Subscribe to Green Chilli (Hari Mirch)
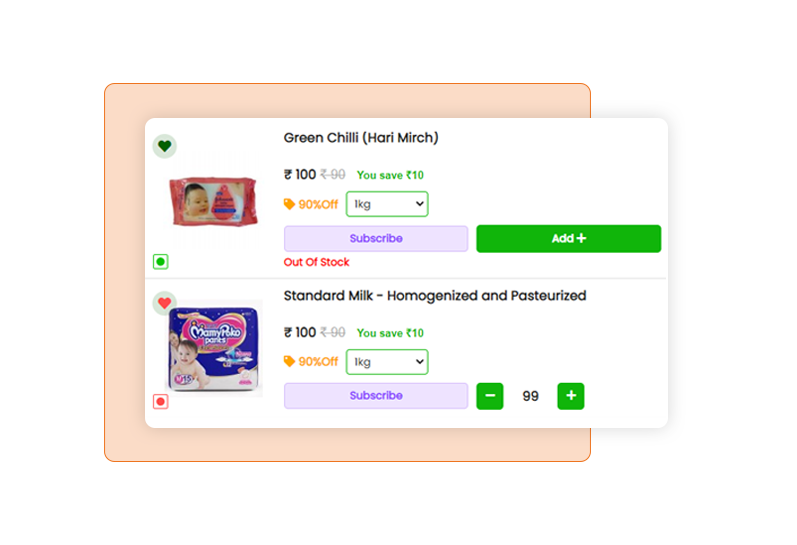 pyautogui.click(x=376, y=238)
